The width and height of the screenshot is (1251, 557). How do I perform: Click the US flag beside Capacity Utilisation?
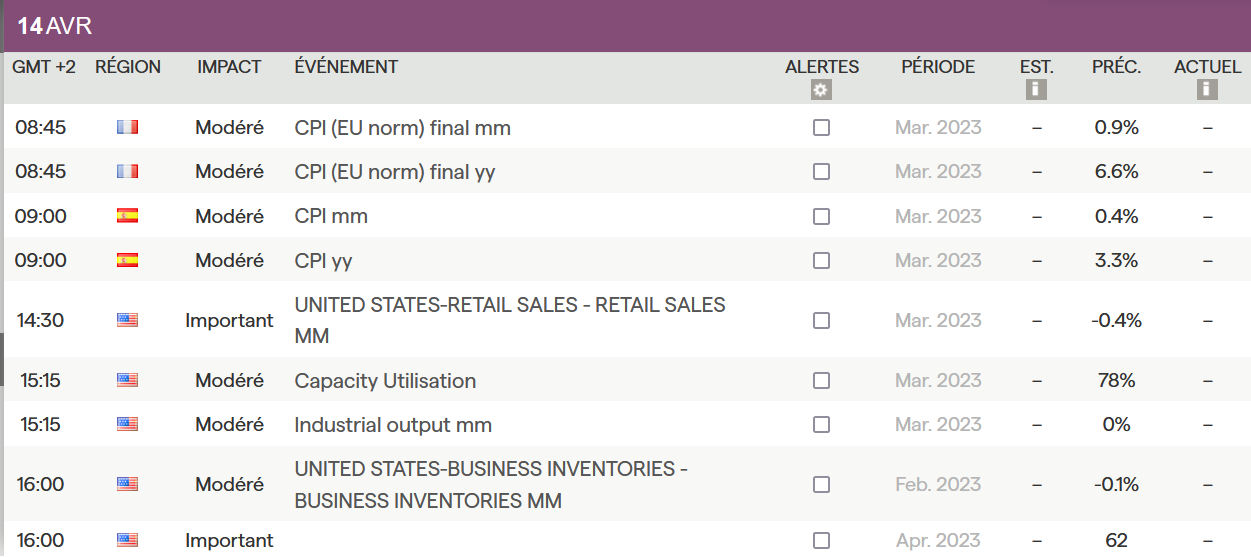pyautogui.click(x=127, y=381)
